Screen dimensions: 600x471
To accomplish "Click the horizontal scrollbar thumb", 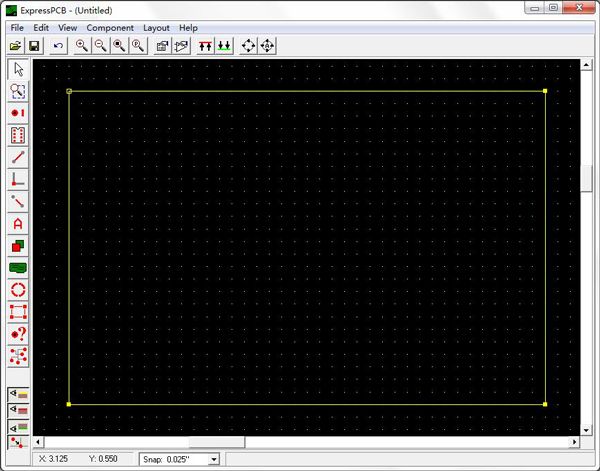I will pyautogui.click(x=217, y=442).
